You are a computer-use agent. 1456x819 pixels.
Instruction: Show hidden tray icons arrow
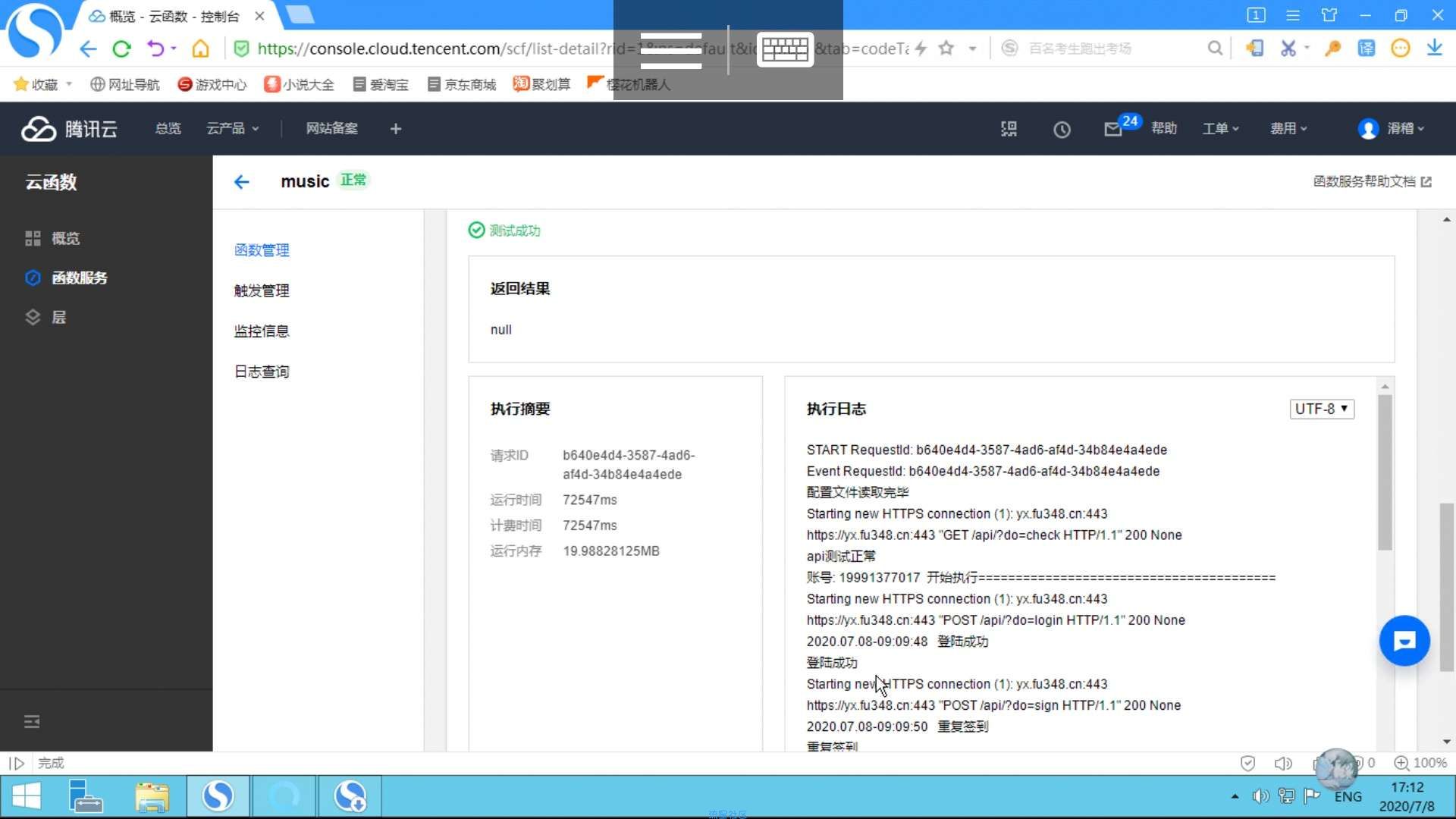click(x=1235, y=796)
